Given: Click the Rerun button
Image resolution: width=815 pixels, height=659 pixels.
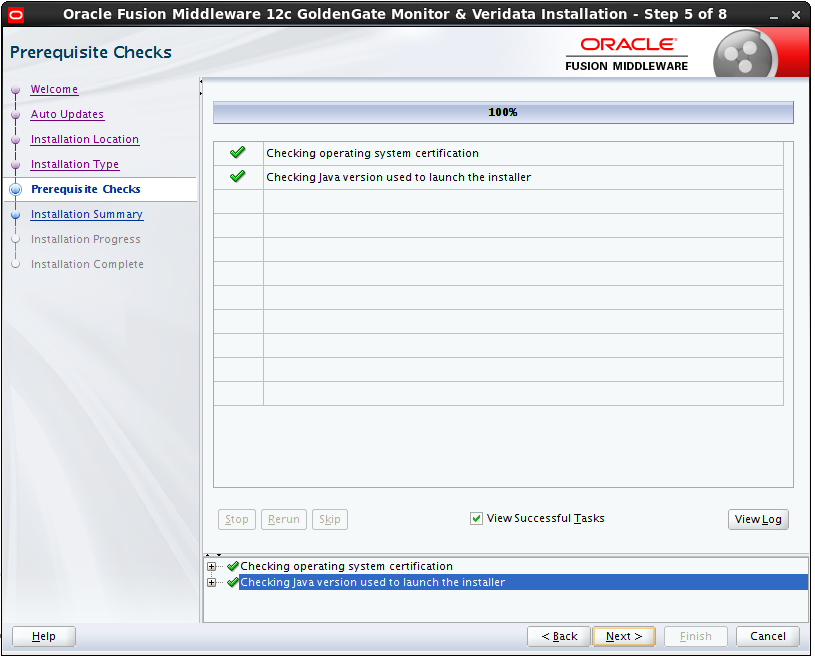Looking at the screenshot, I should [x=284, y=520].
